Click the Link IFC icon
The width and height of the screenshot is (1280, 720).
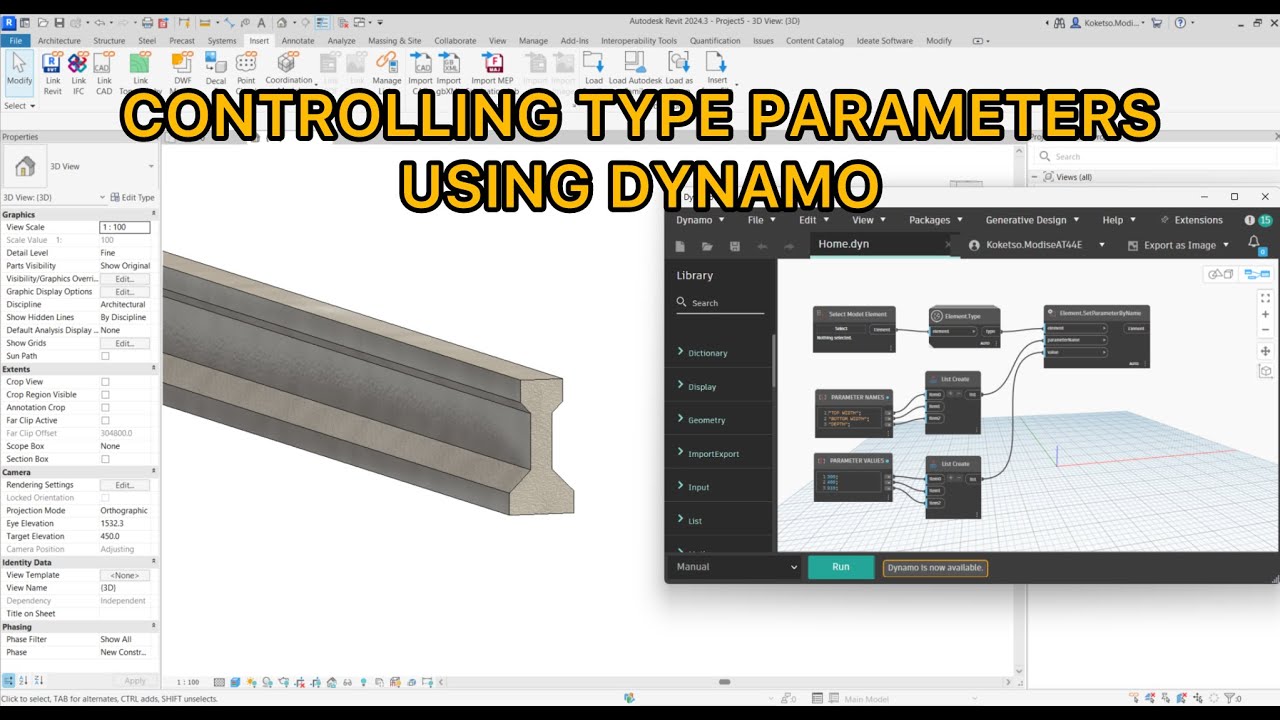pyautogui.click(x=78, y=63)
